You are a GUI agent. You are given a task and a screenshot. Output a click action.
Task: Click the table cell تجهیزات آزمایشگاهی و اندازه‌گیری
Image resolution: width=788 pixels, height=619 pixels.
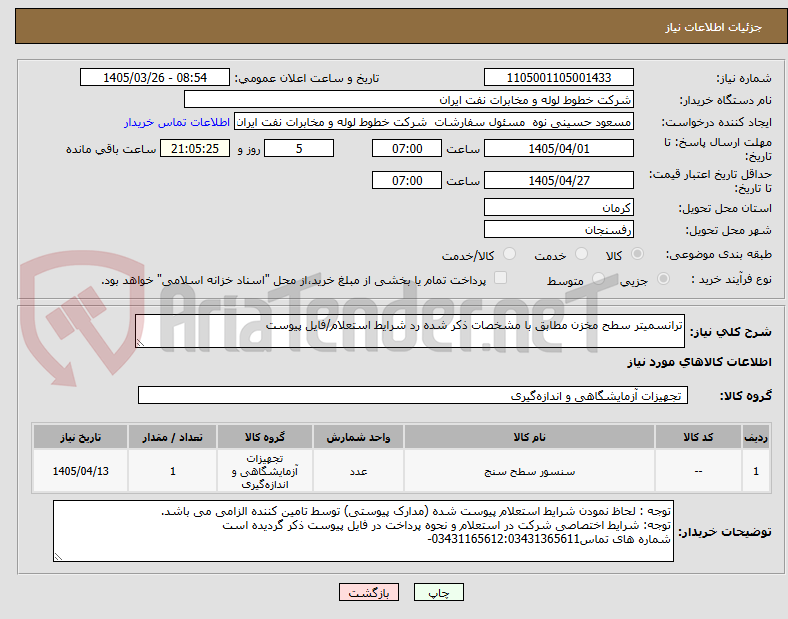pyautogui.click(x=265, y=471)
